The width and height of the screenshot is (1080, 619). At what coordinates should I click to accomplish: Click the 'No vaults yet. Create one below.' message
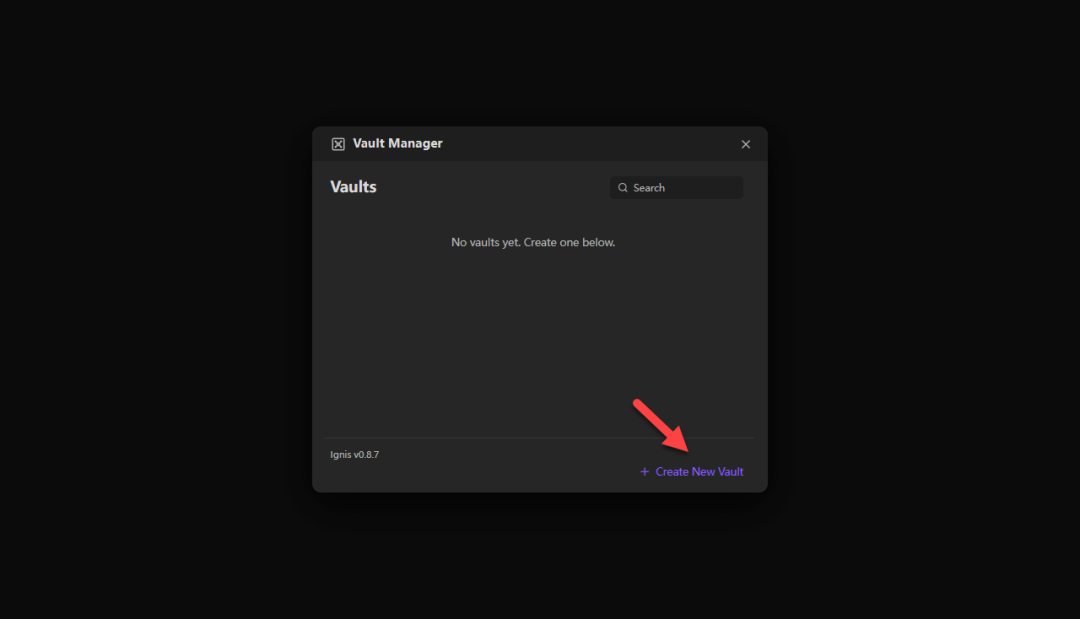[x=533, y=242]
